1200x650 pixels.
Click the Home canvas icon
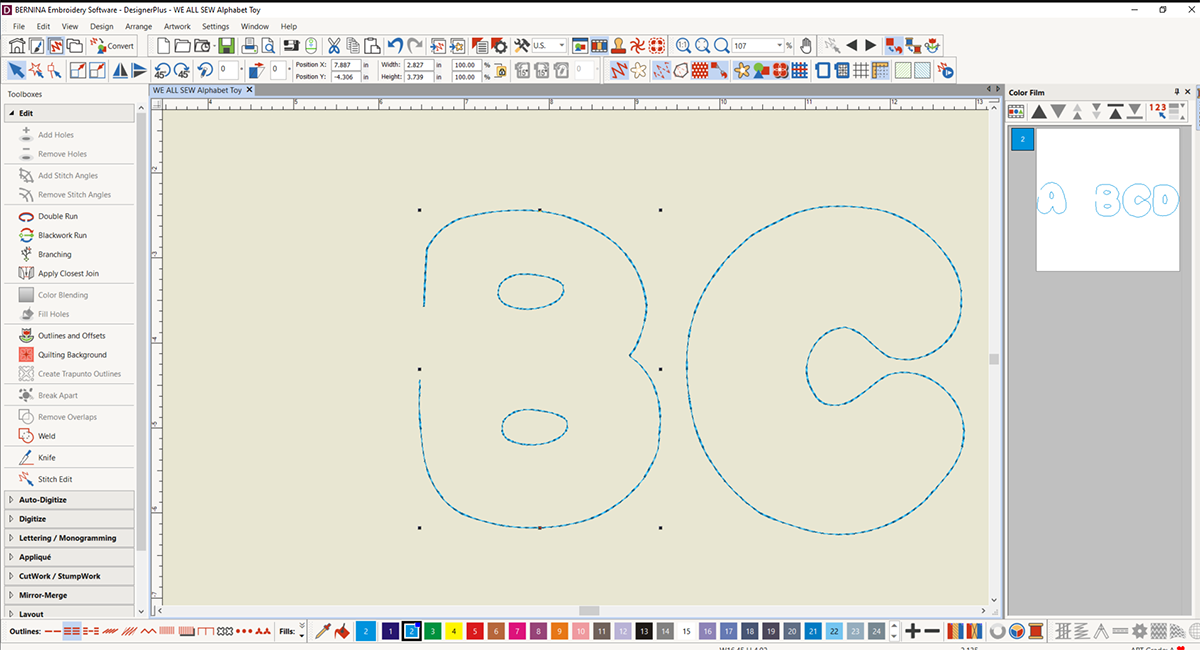(16, 46)
